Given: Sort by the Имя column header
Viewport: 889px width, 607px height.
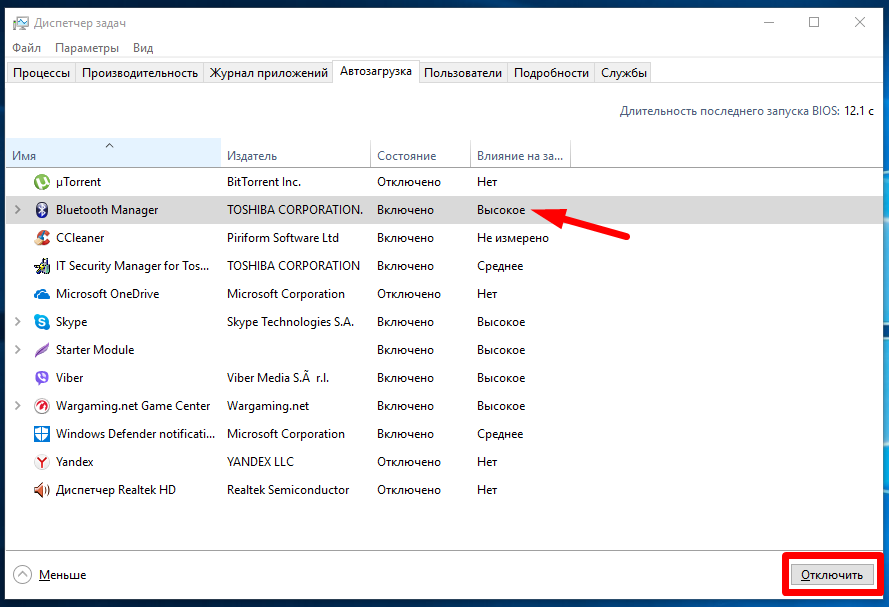Looking at the screenshot, I should (113, 152).
